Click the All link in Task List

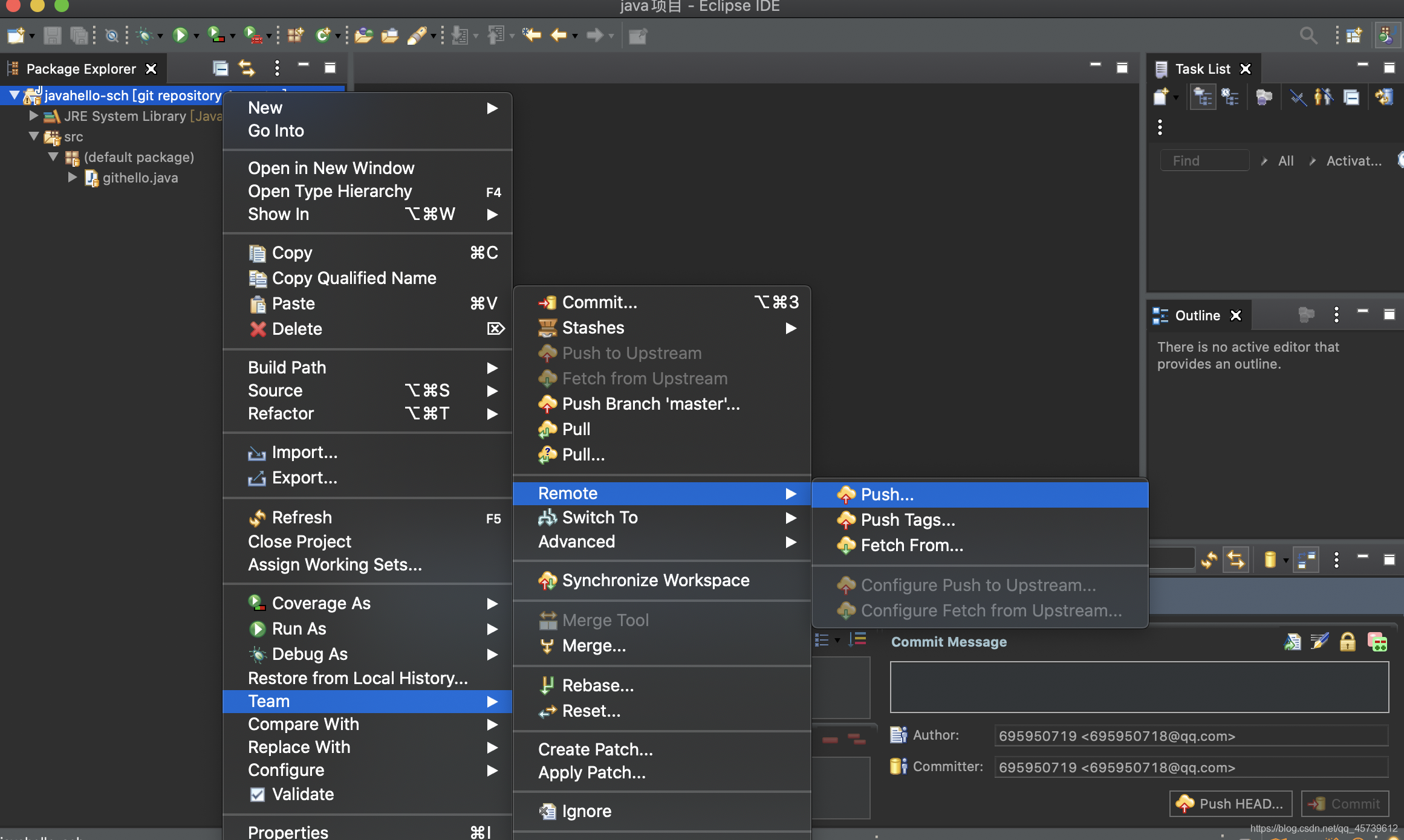1285,161
